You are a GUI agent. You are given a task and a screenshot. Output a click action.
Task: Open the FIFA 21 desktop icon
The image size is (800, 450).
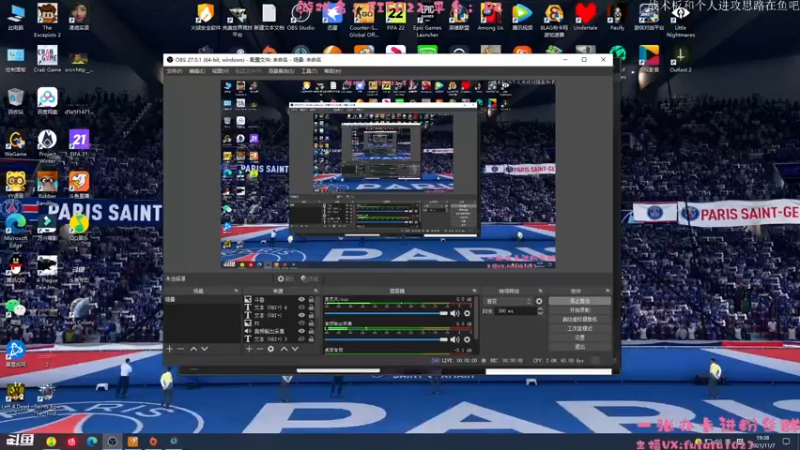[79, 143]
